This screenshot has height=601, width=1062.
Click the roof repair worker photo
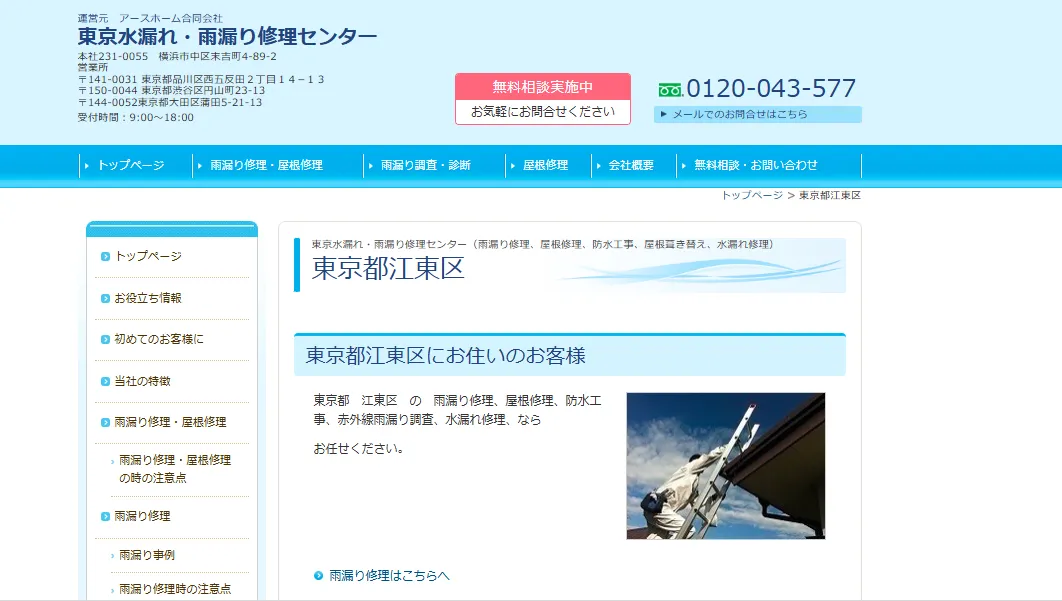pos(725,466)
